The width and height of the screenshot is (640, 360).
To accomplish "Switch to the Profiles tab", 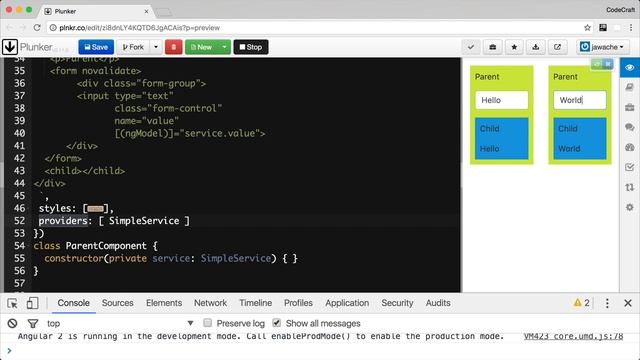I will point(298,303).
